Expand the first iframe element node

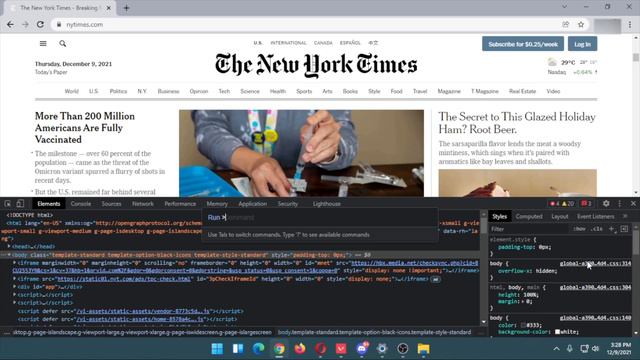[15, 263]
